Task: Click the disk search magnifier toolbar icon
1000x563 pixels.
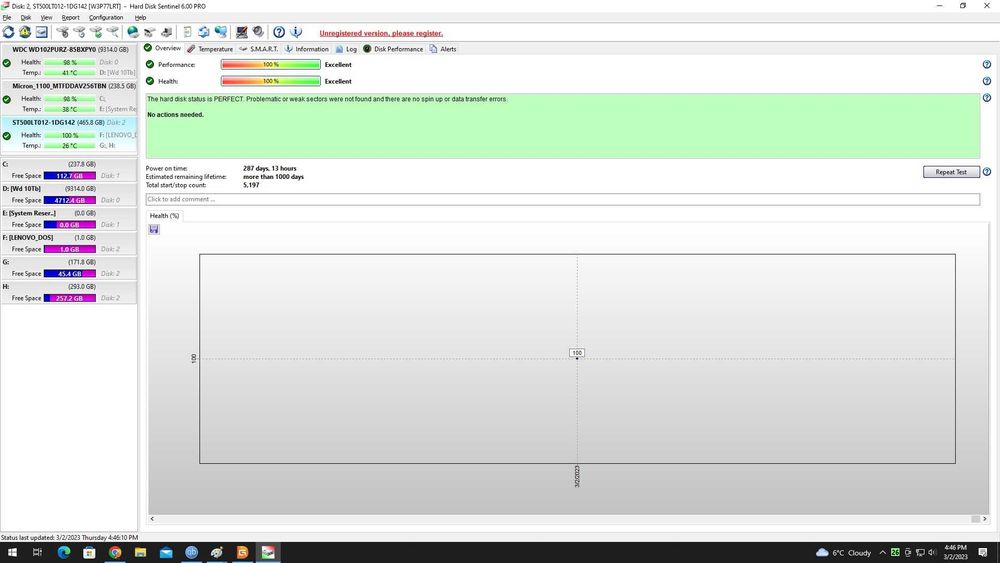Action: pyautogui.click(x=112, y=32)
